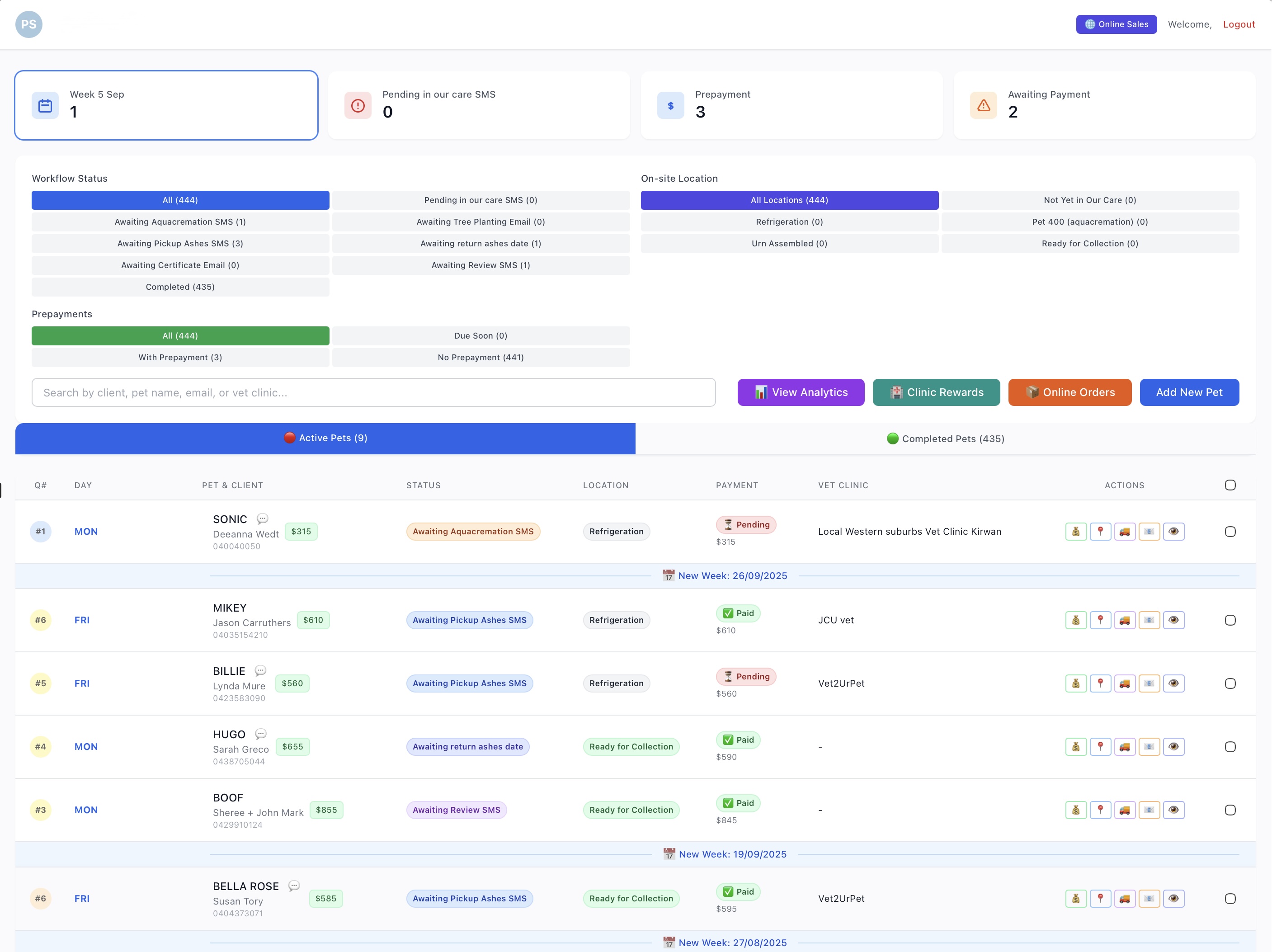Filter location by Refrigeration (0)
Screen dimensions: 1272x952
pyautogui.click(x=790, y=222)
